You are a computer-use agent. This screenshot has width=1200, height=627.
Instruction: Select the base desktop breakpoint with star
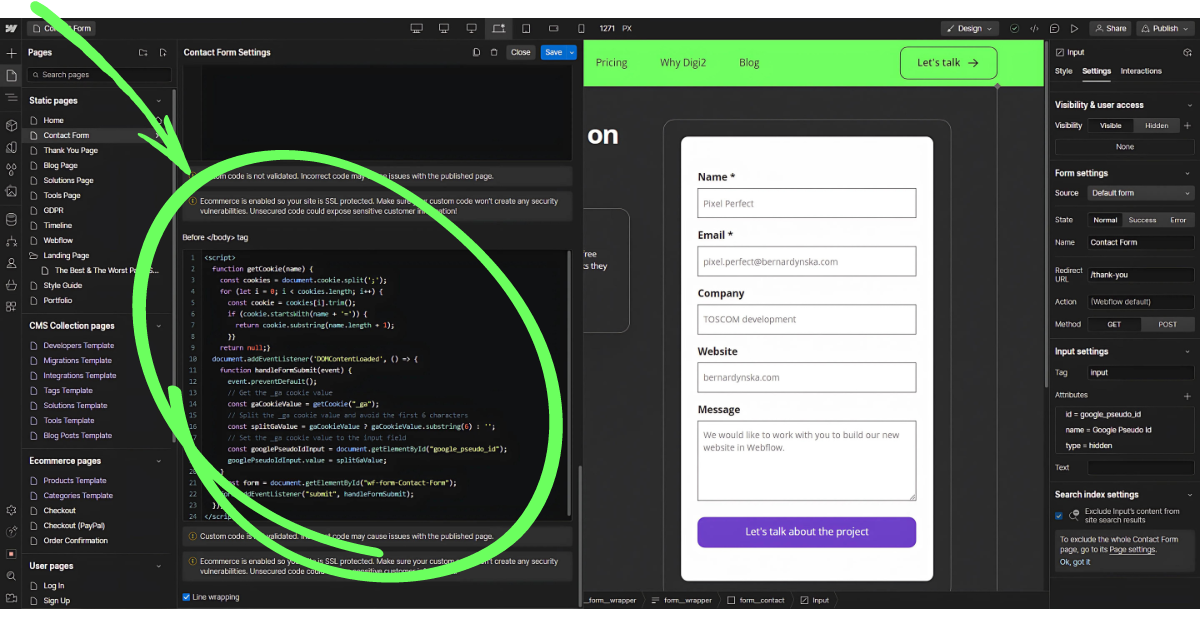click(x=499, y=28)
